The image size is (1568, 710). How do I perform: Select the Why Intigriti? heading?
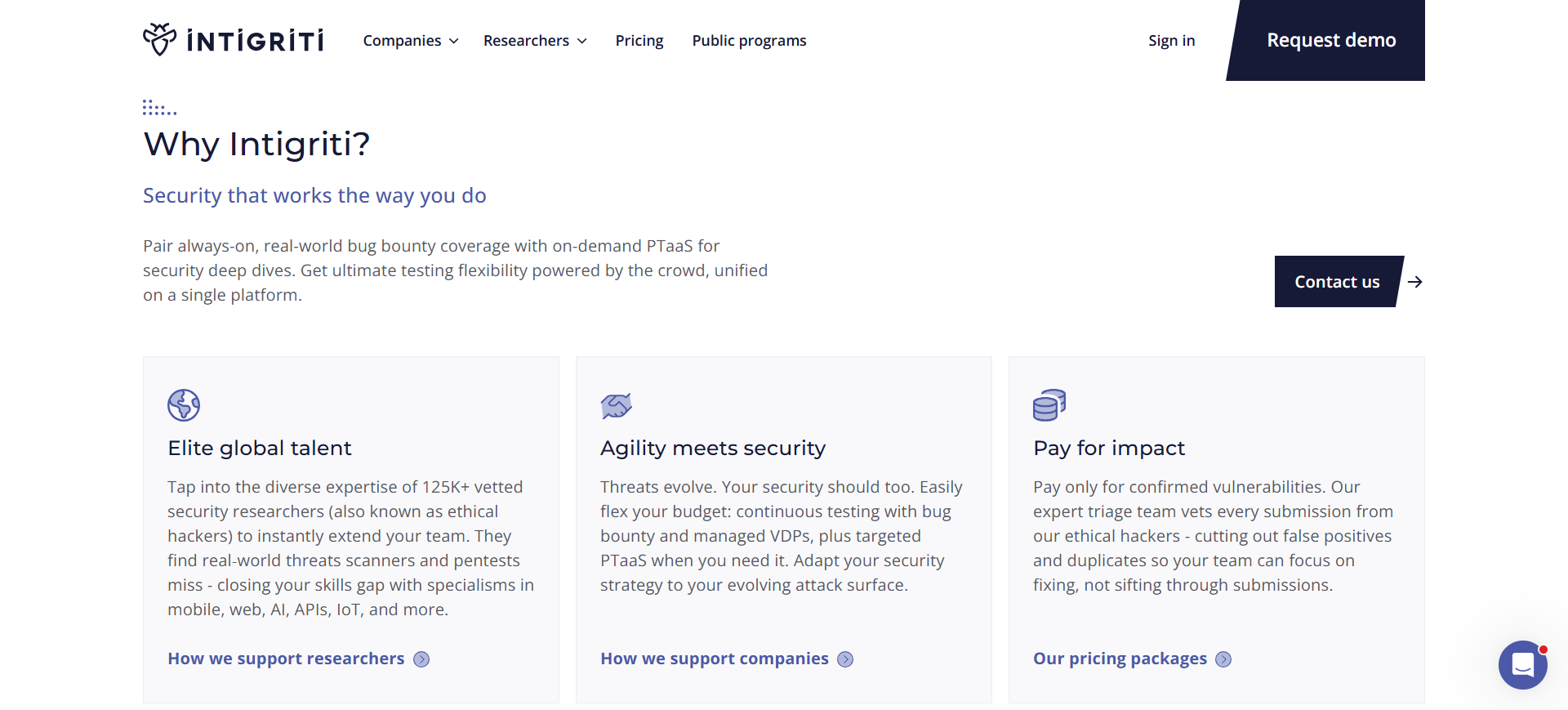(256, 144)
